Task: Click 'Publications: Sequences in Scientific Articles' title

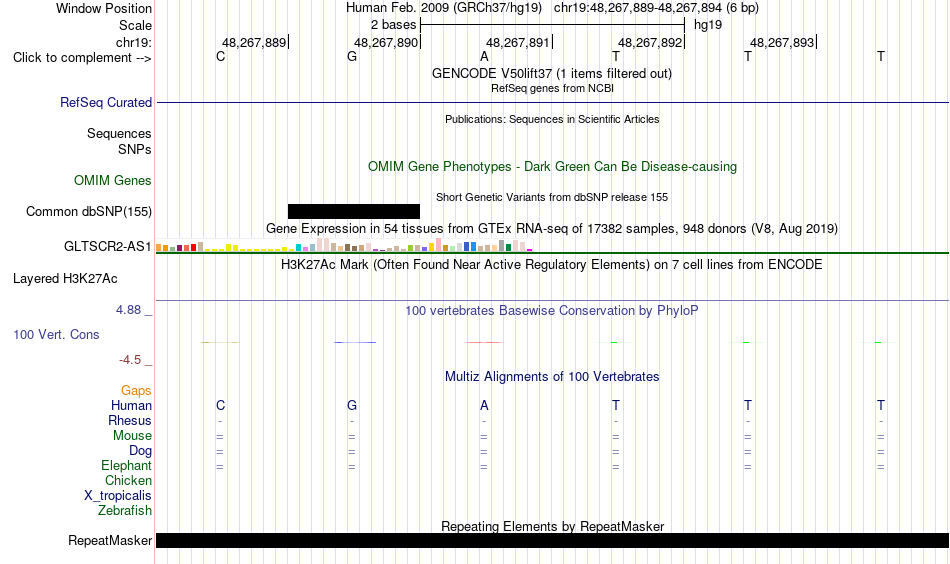Action: (x=552, y=119)
